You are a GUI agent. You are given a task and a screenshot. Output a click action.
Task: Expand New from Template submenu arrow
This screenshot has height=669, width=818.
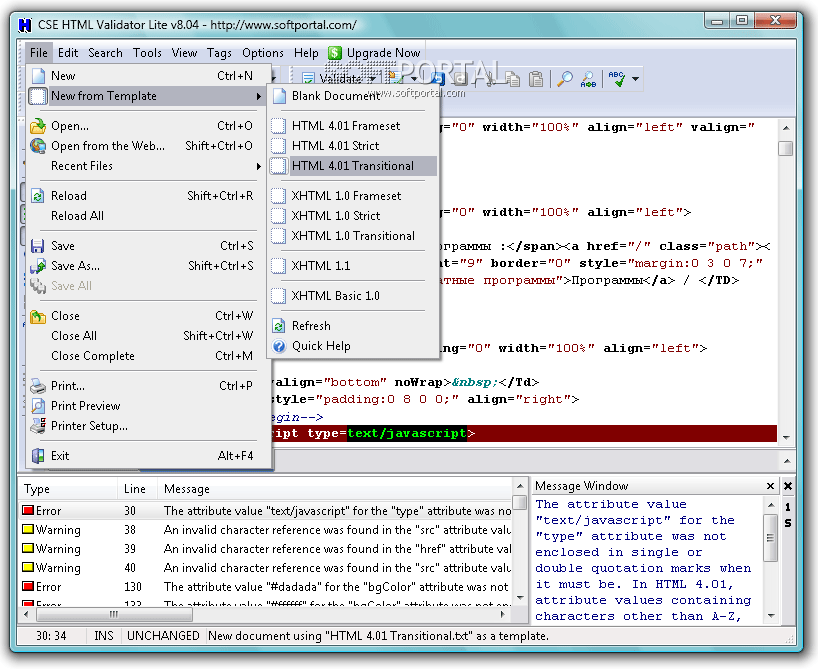pos(259,96)
